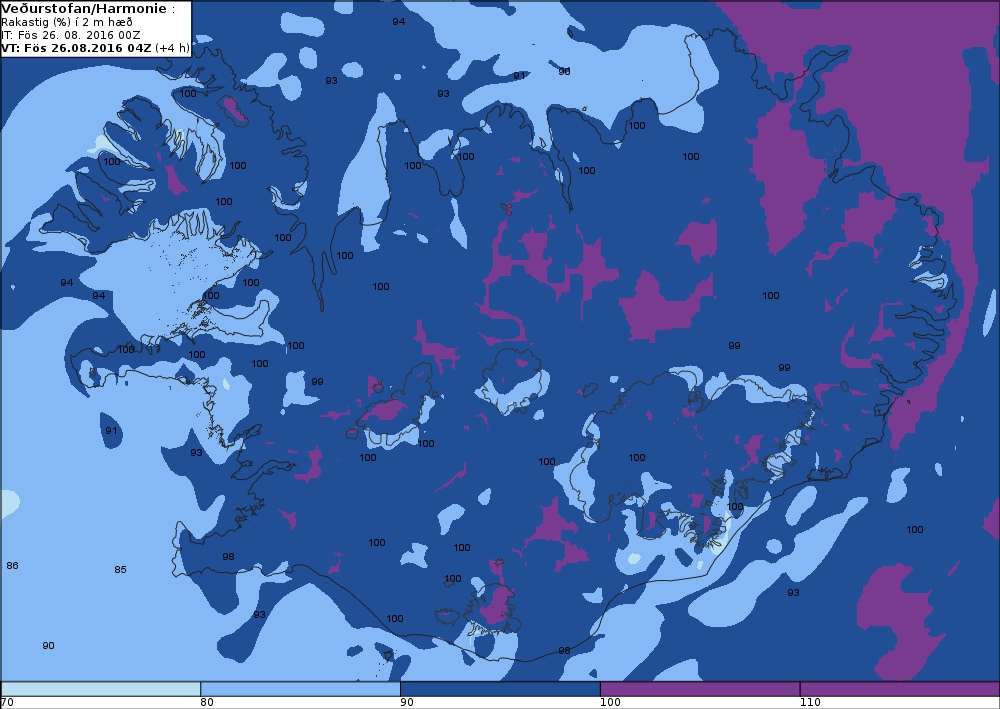The image size is (1000, 709).
Task: Click the 85 humidity value on the map
Action: 120,569
